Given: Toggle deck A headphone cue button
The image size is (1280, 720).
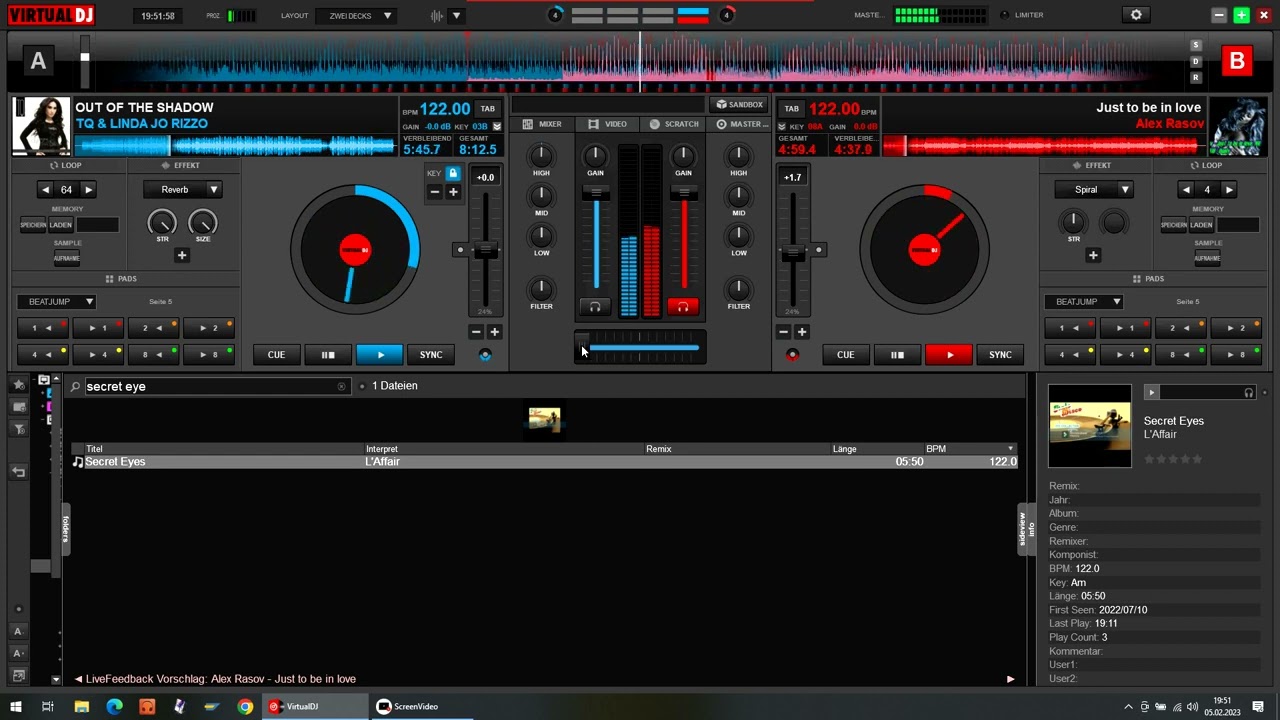Looking at the screenshot, I should (x=595, y=307).
